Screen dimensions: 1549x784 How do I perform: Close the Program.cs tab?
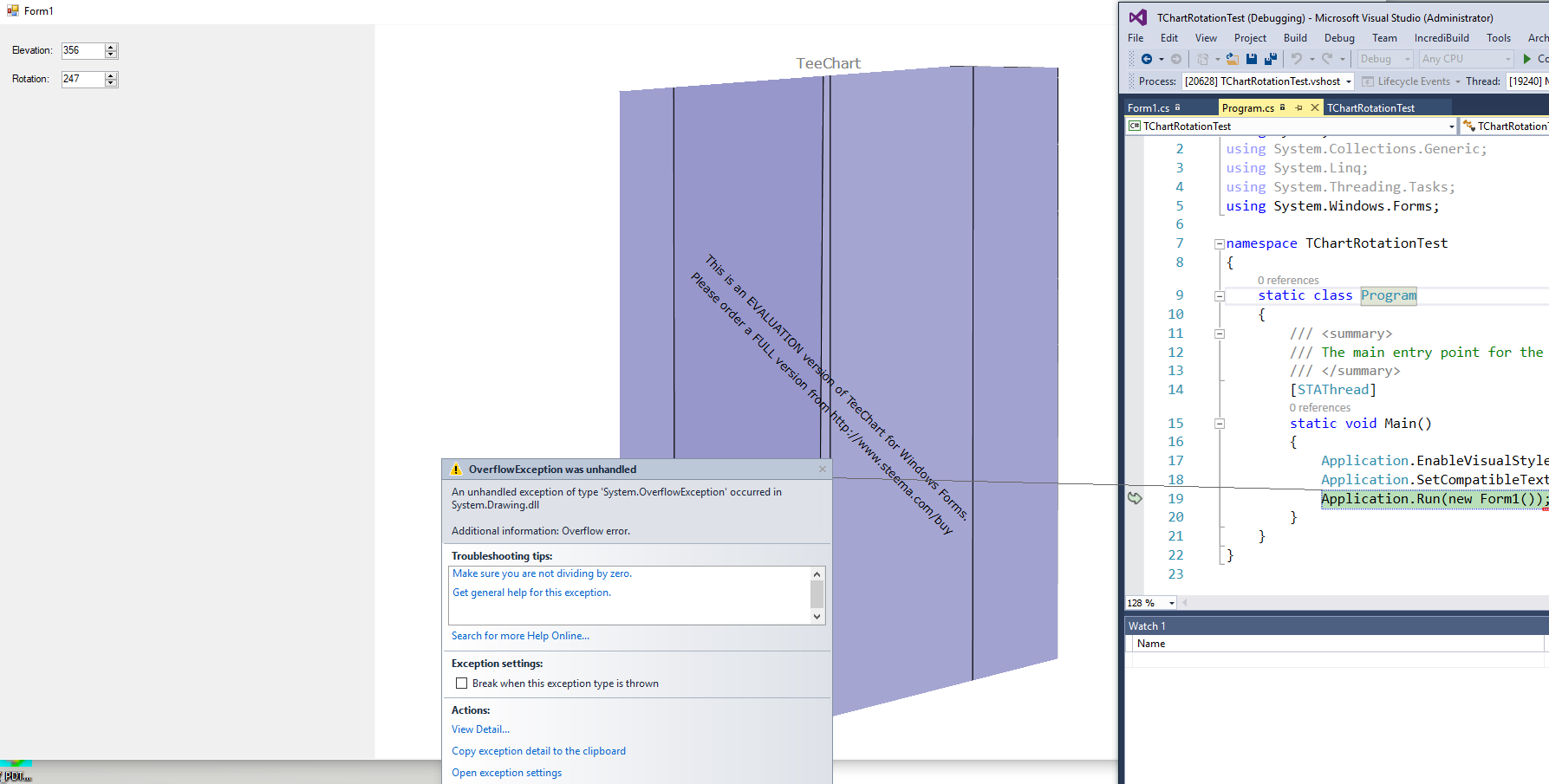point(1315,107)
